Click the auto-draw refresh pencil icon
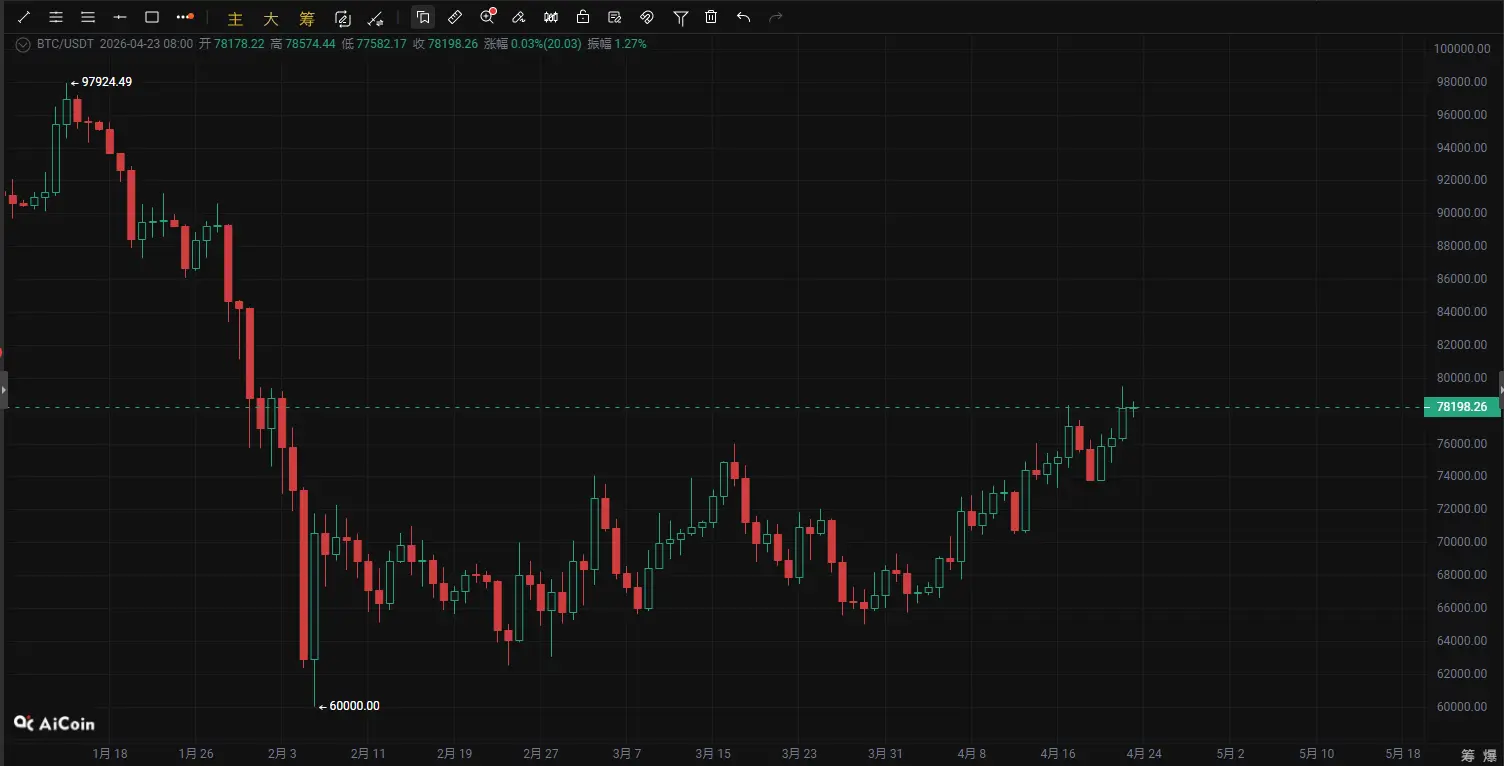1504x766 pixels. point(343,17)
